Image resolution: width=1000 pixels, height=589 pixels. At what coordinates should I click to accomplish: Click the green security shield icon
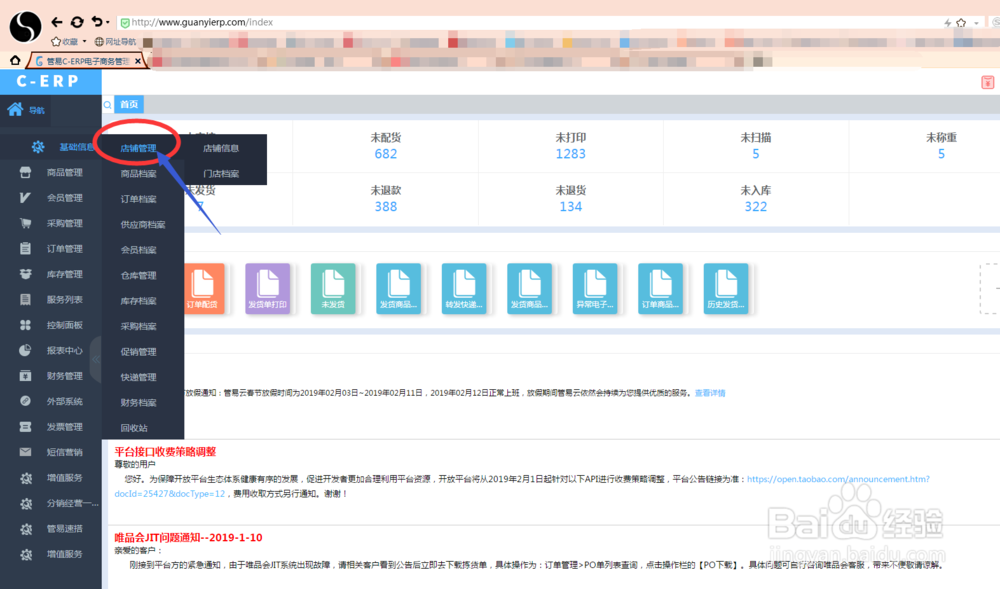click(125, 22)
